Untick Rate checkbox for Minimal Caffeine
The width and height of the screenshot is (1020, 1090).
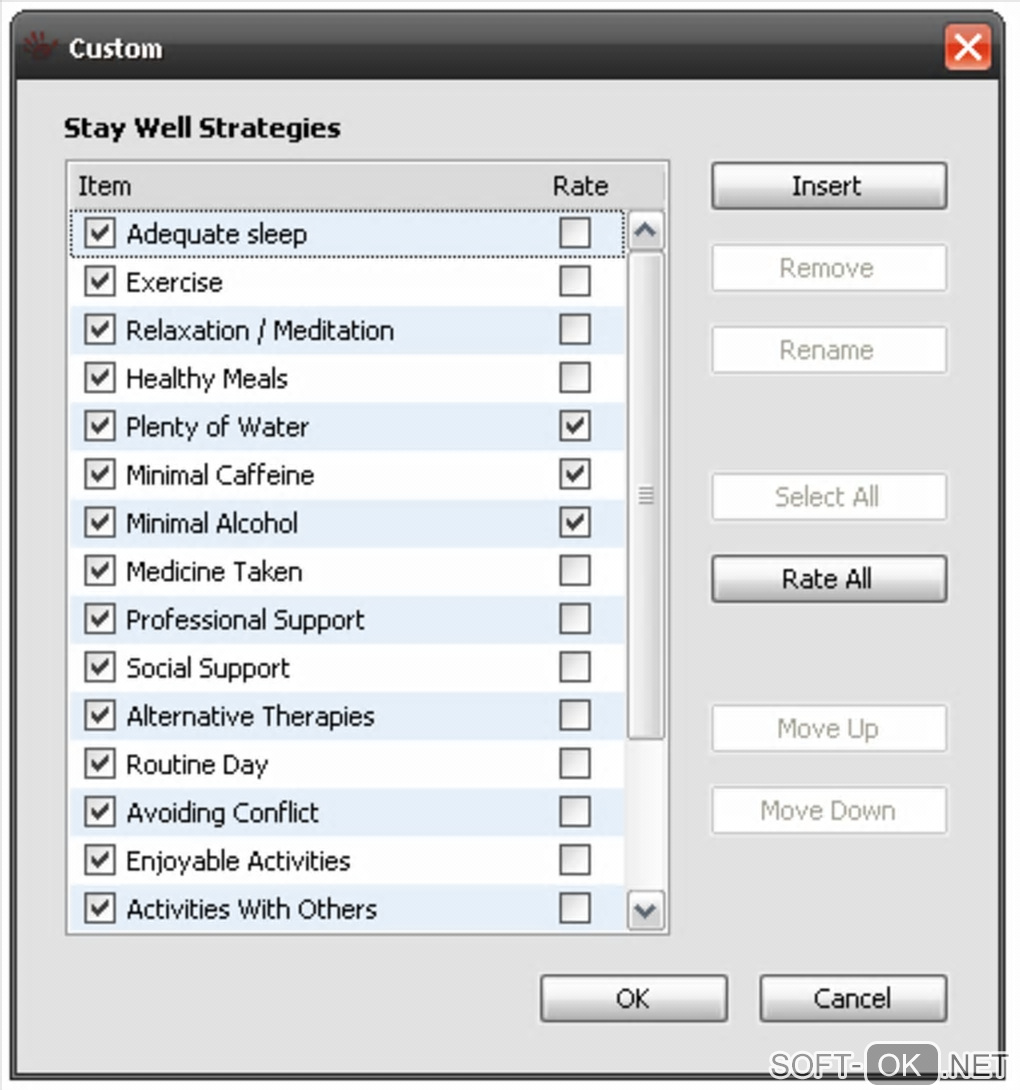pyautogui.click(x=575, y=475)
